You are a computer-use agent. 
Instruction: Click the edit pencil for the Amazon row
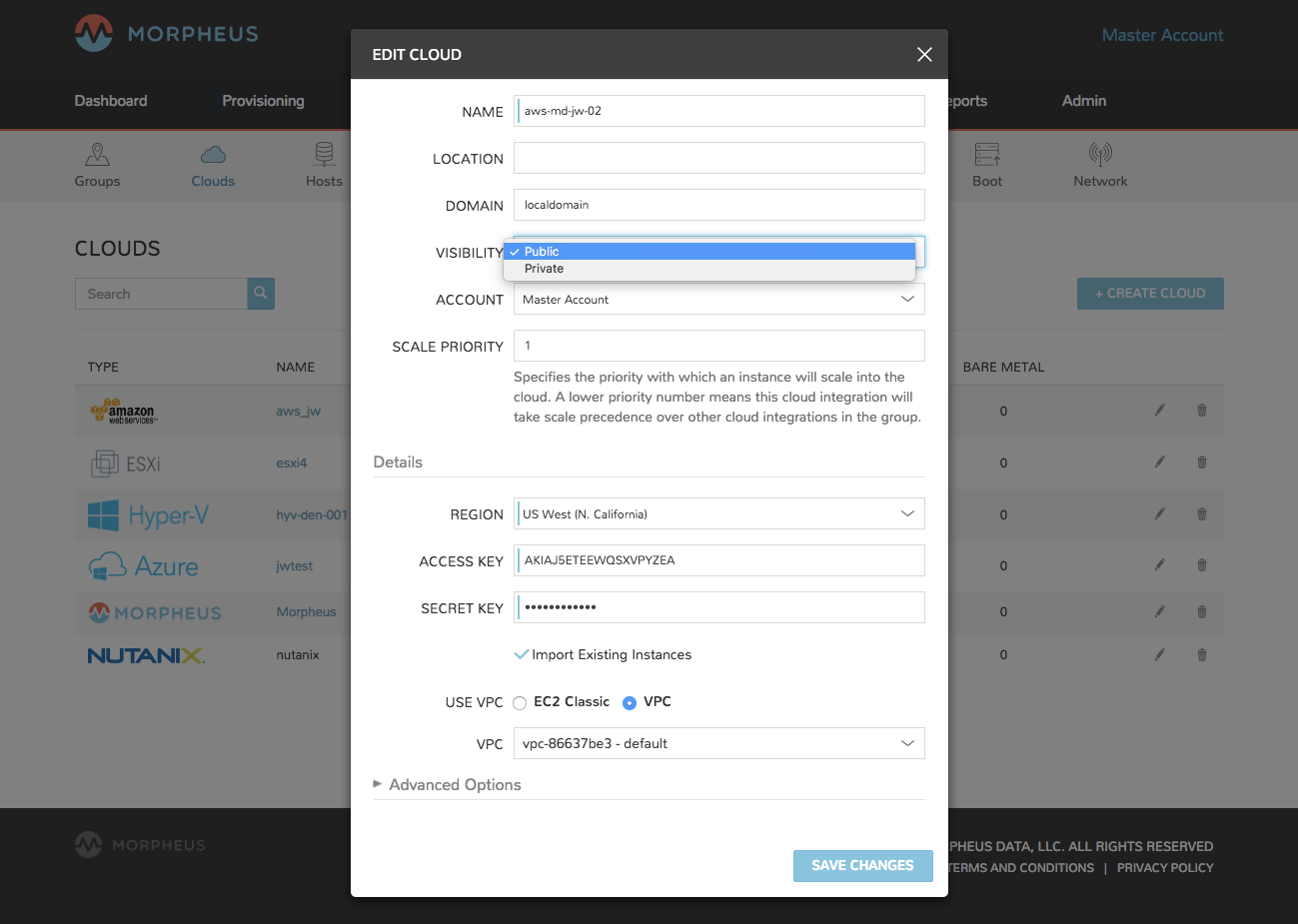1159,411
